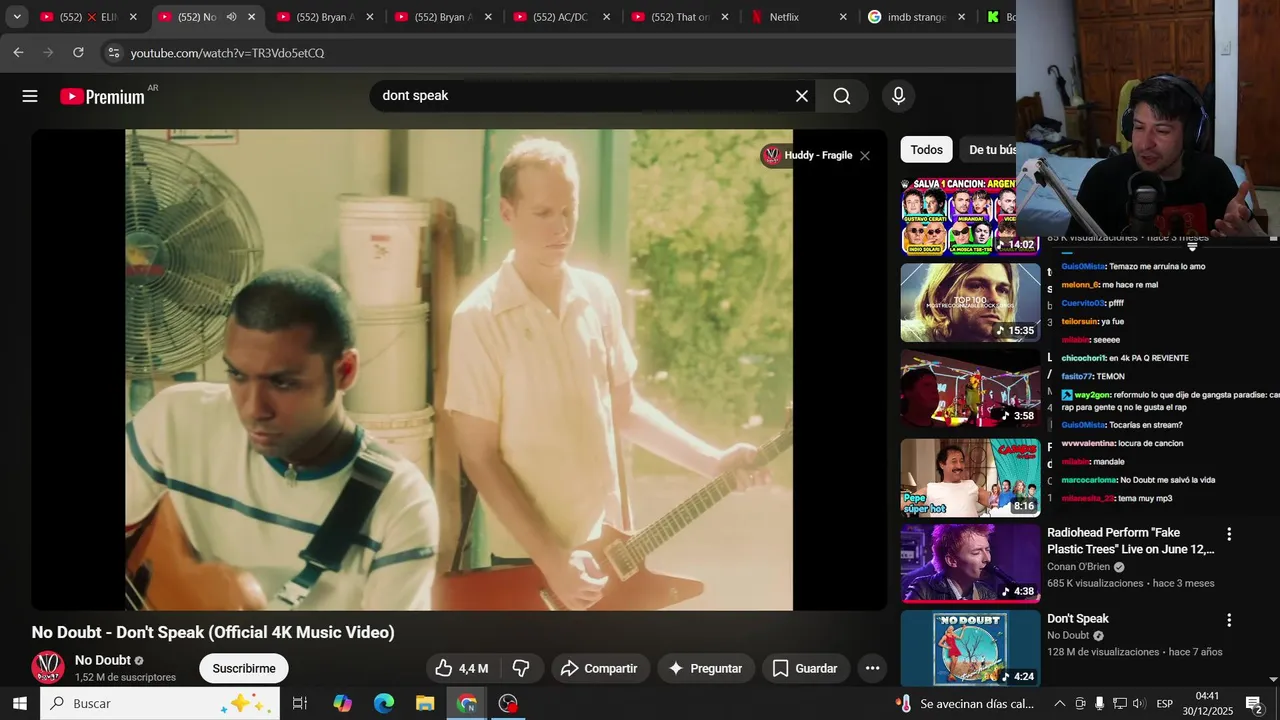The width and height of the screenshot is (1280, 720).
Task: Open Copilot icon in taskbar
Action: click(342, 703)
